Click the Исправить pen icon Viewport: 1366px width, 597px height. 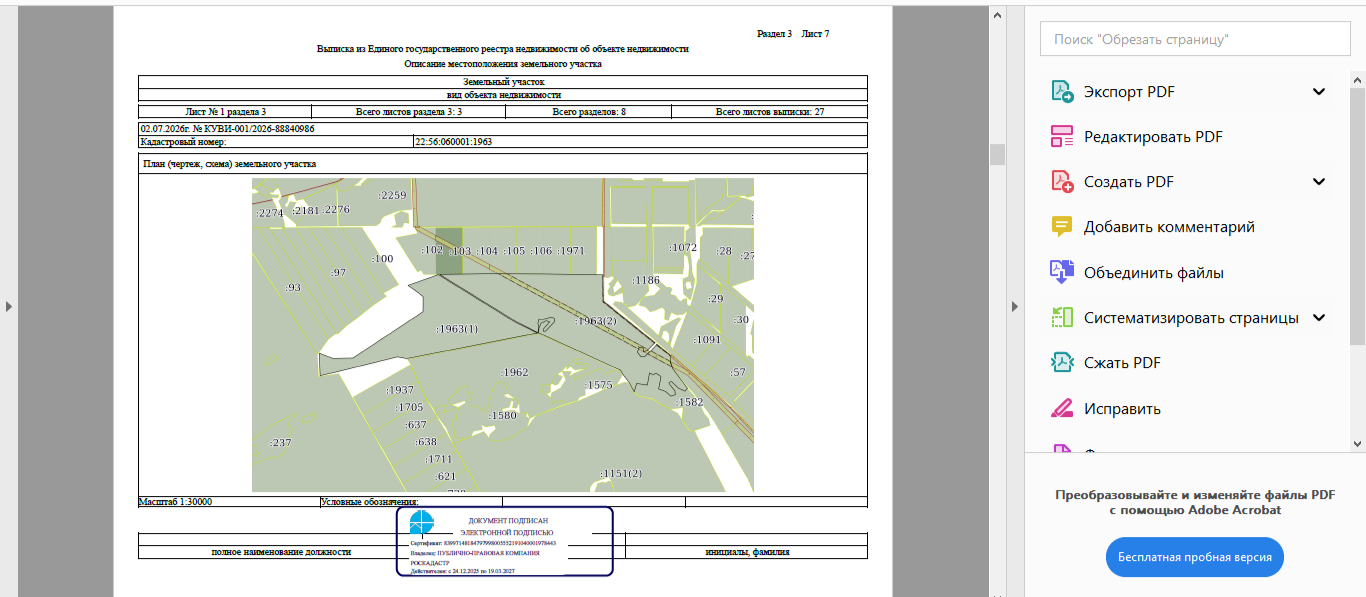coord(1061,408)
